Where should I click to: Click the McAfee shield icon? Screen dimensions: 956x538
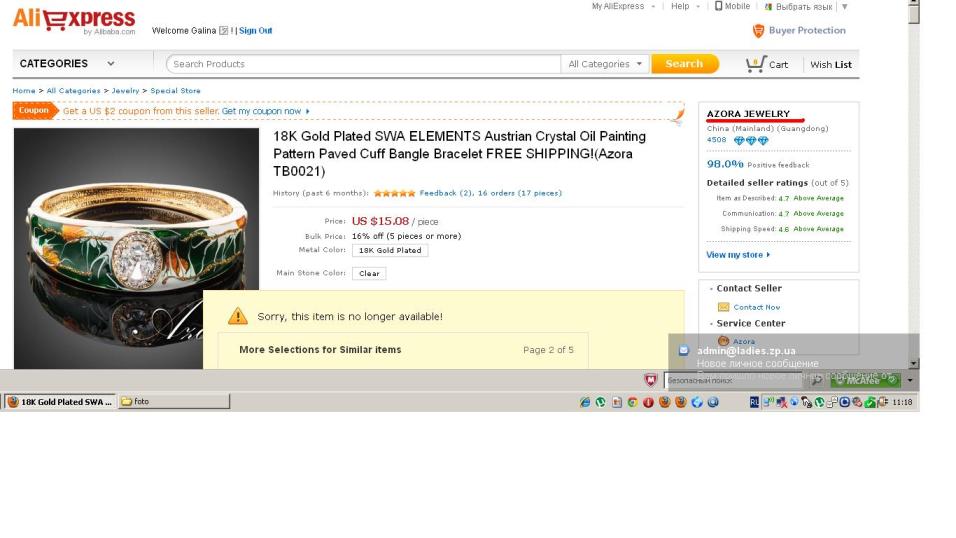point(651,380)
